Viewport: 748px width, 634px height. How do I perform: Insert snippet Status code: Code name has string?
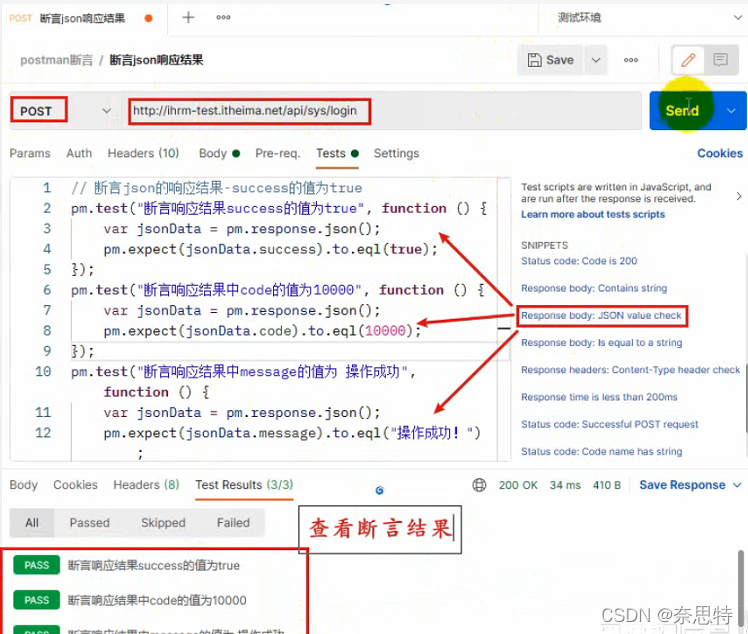point(602,451)
